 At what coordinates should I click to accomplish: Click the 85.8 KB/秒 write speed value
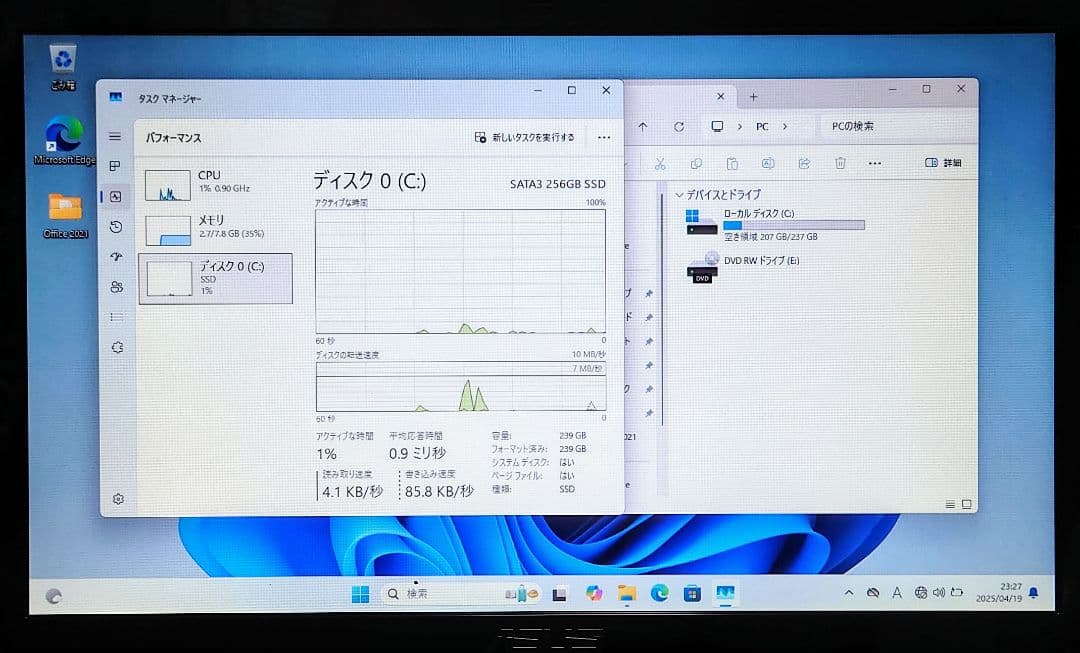click(x=439, y=491)
